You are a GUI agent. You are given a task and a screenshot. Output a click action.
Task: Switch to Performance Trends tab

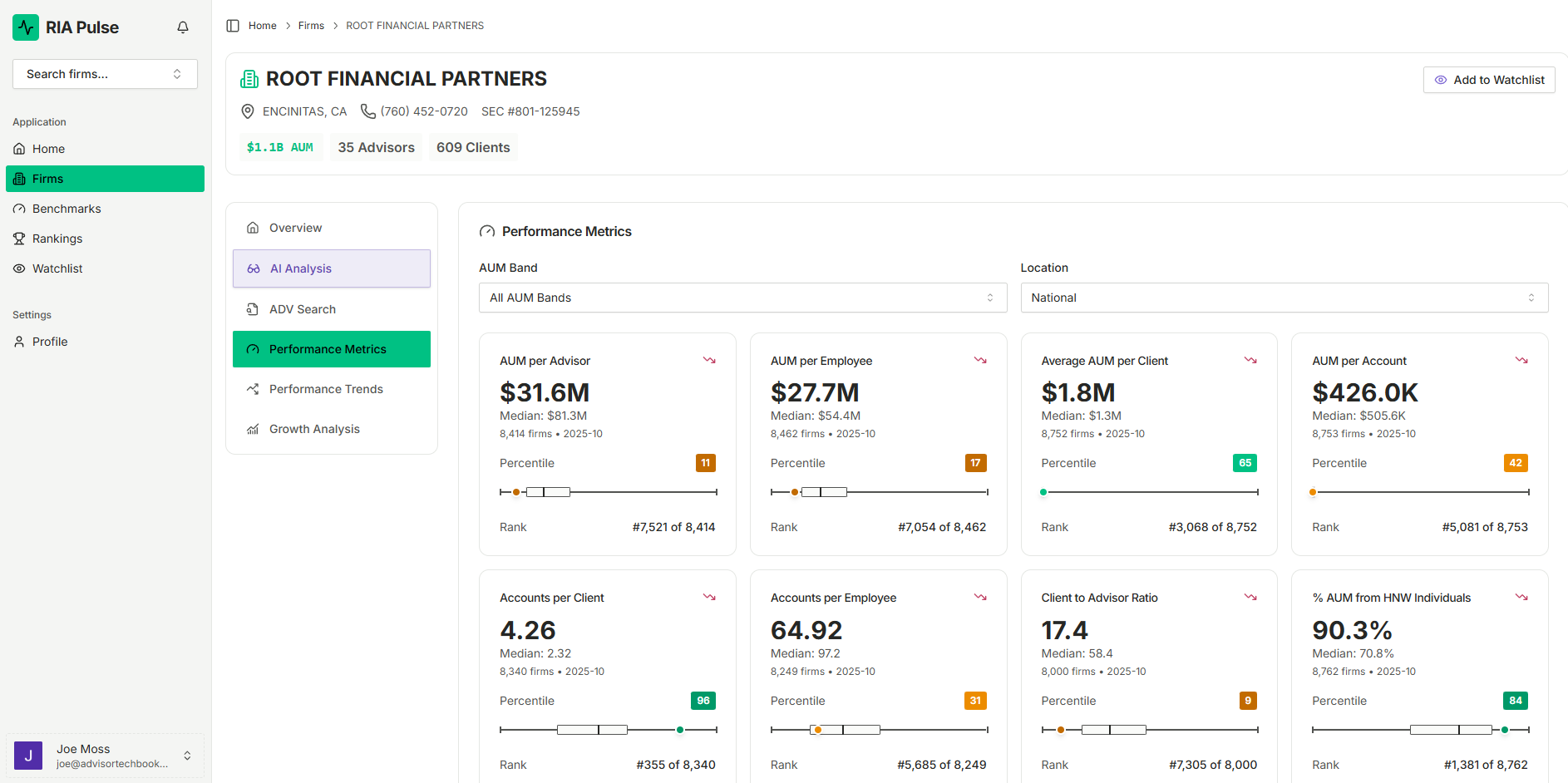coord(332,389)
